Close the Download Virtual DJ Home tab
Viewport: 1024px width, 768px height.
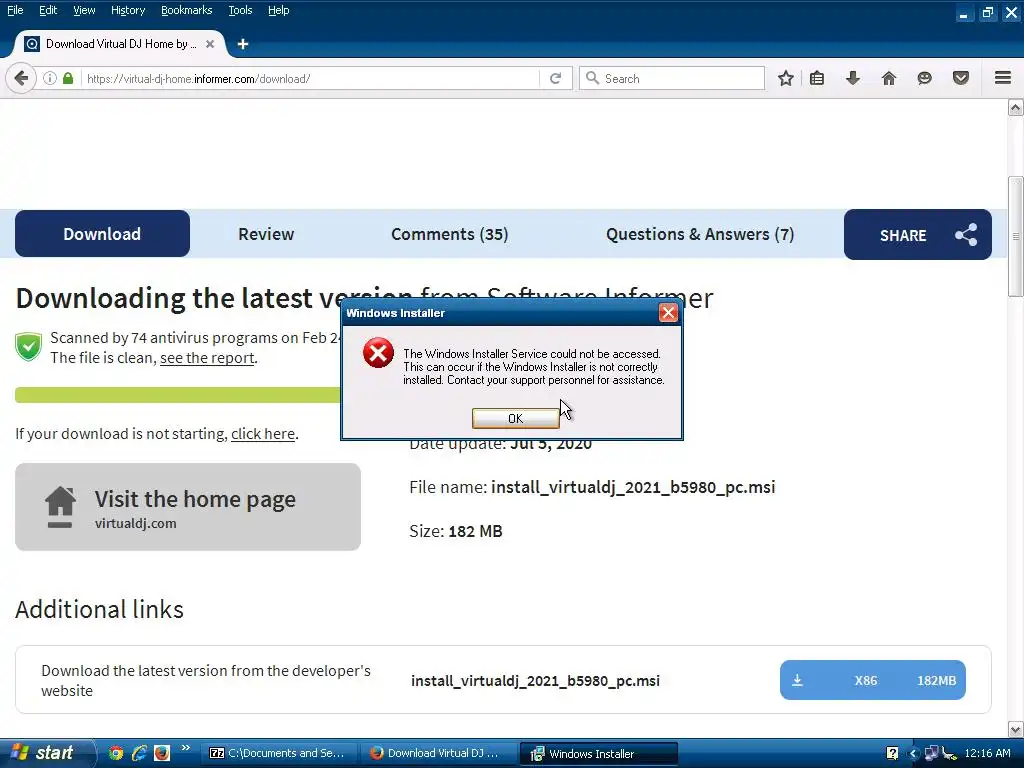click(210, 44)
